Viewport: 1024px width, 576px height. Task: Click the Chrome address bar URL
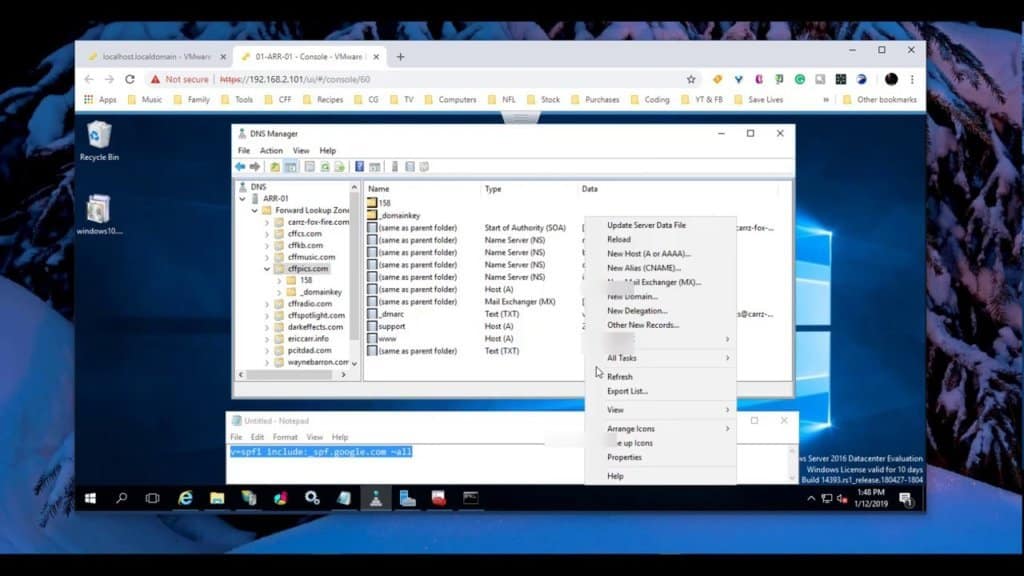pos(295,79)
